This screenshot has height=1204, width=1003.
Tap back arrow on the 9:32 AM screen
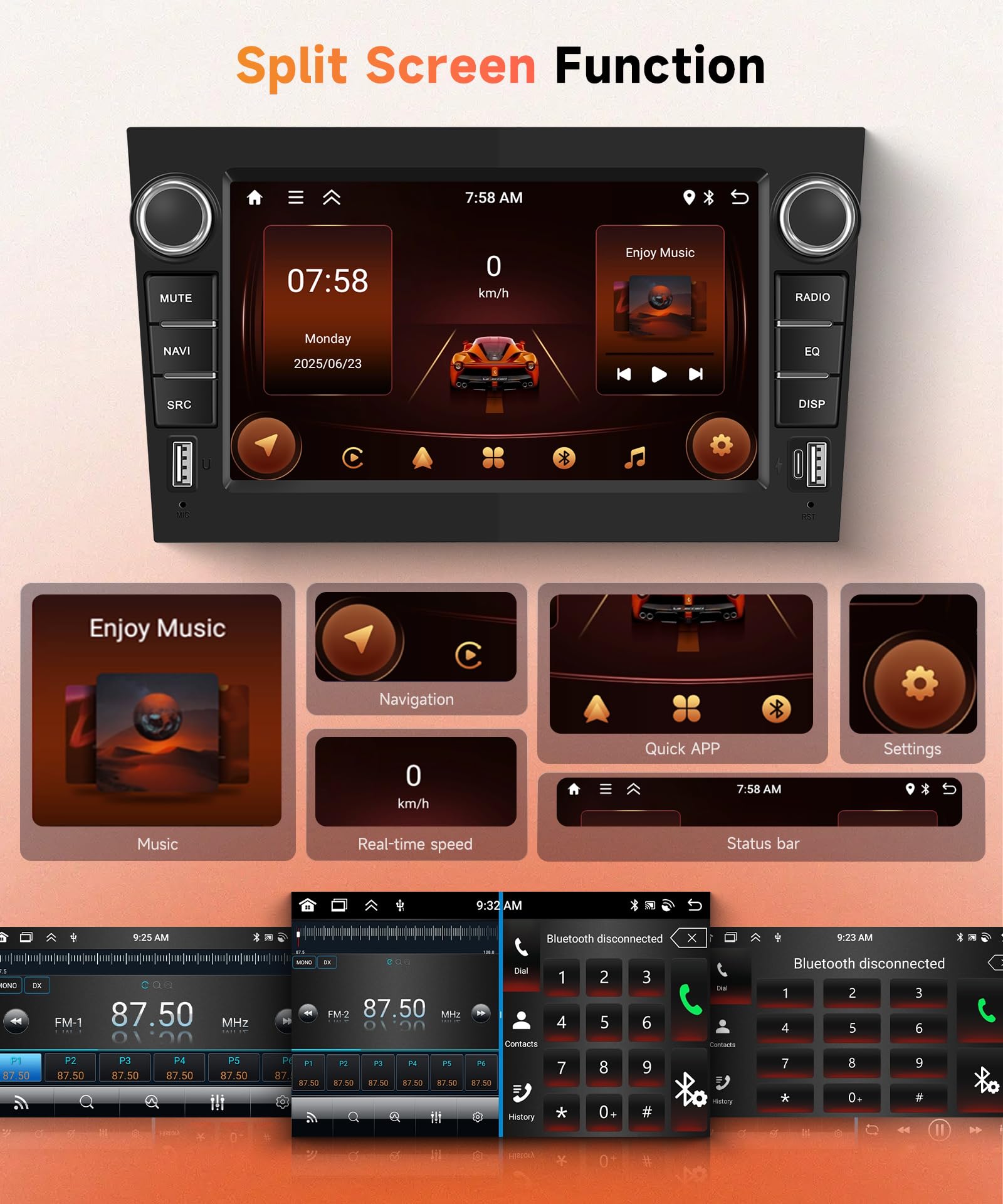point(695,905)
